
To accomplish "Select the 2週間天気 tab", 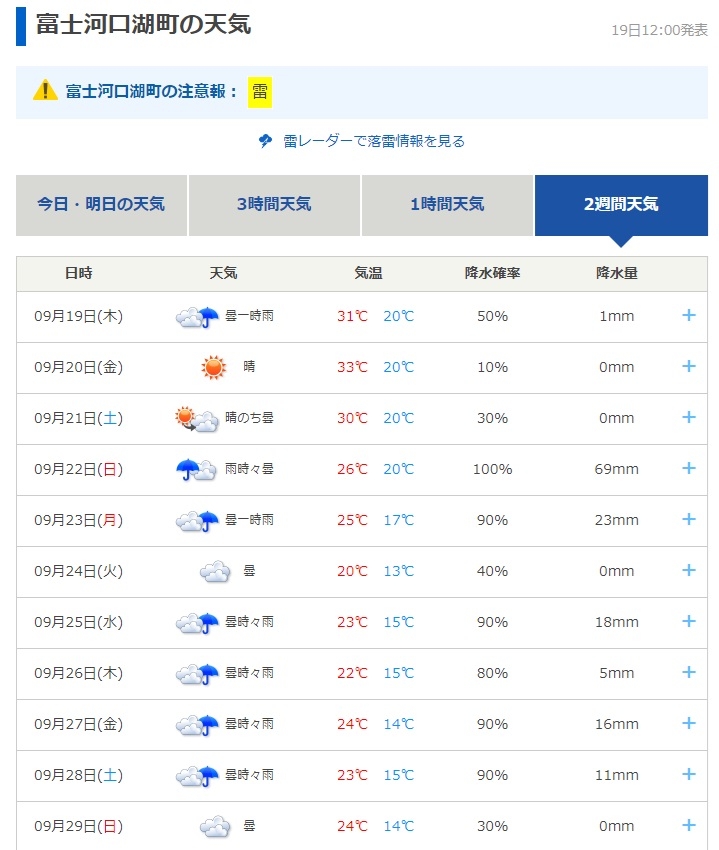I will pos(621,204).
